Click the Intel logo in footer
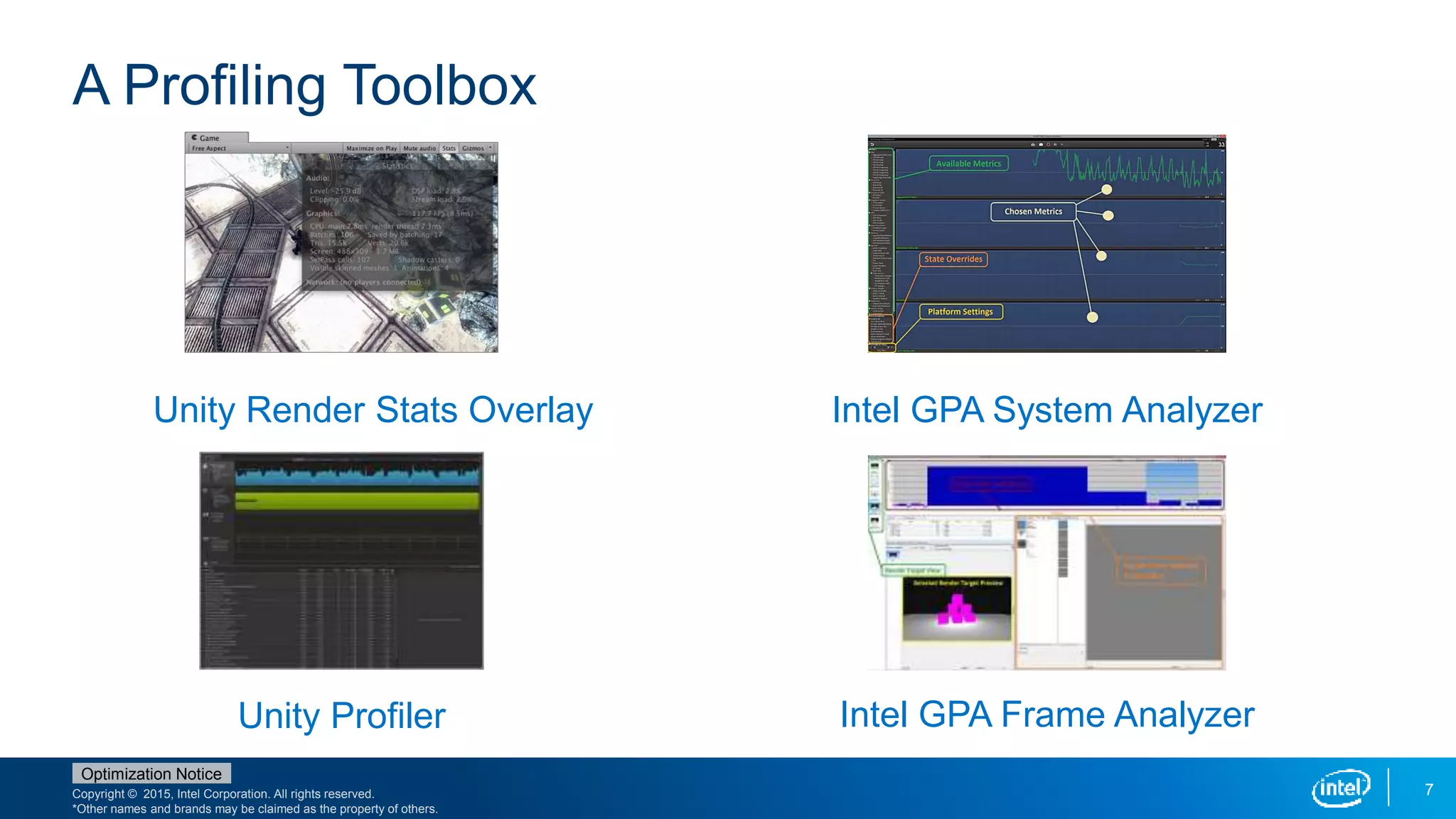 click(x=1340, y=788)
